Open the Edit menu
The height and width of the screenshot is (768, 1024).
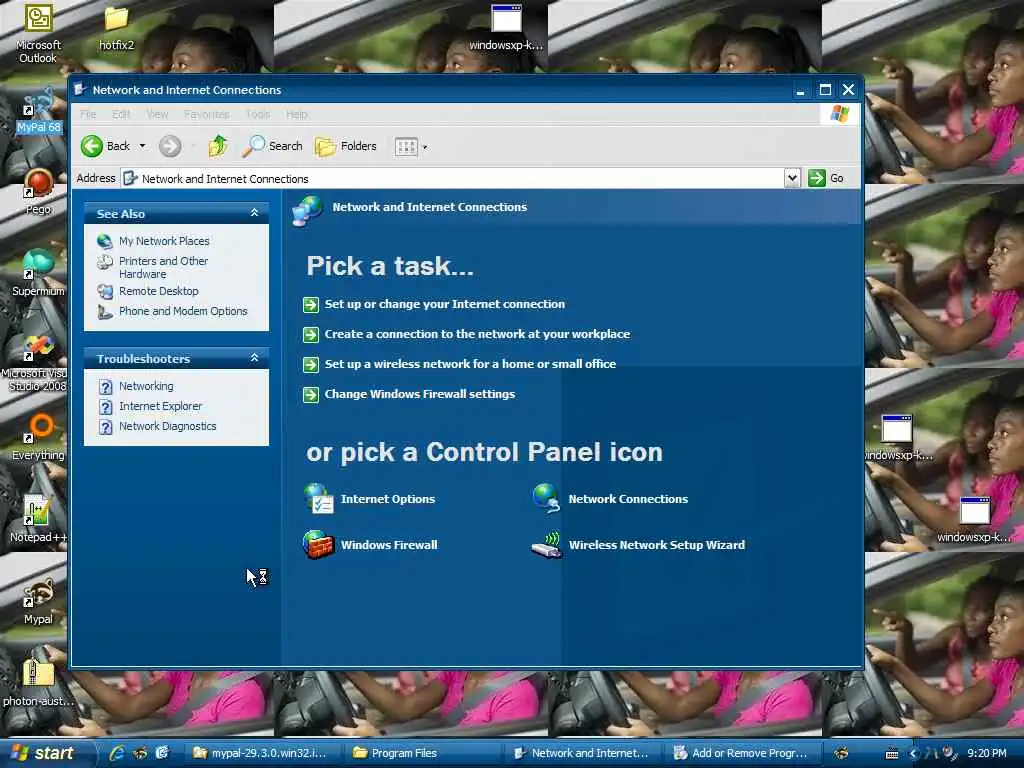tap(121, 114)
